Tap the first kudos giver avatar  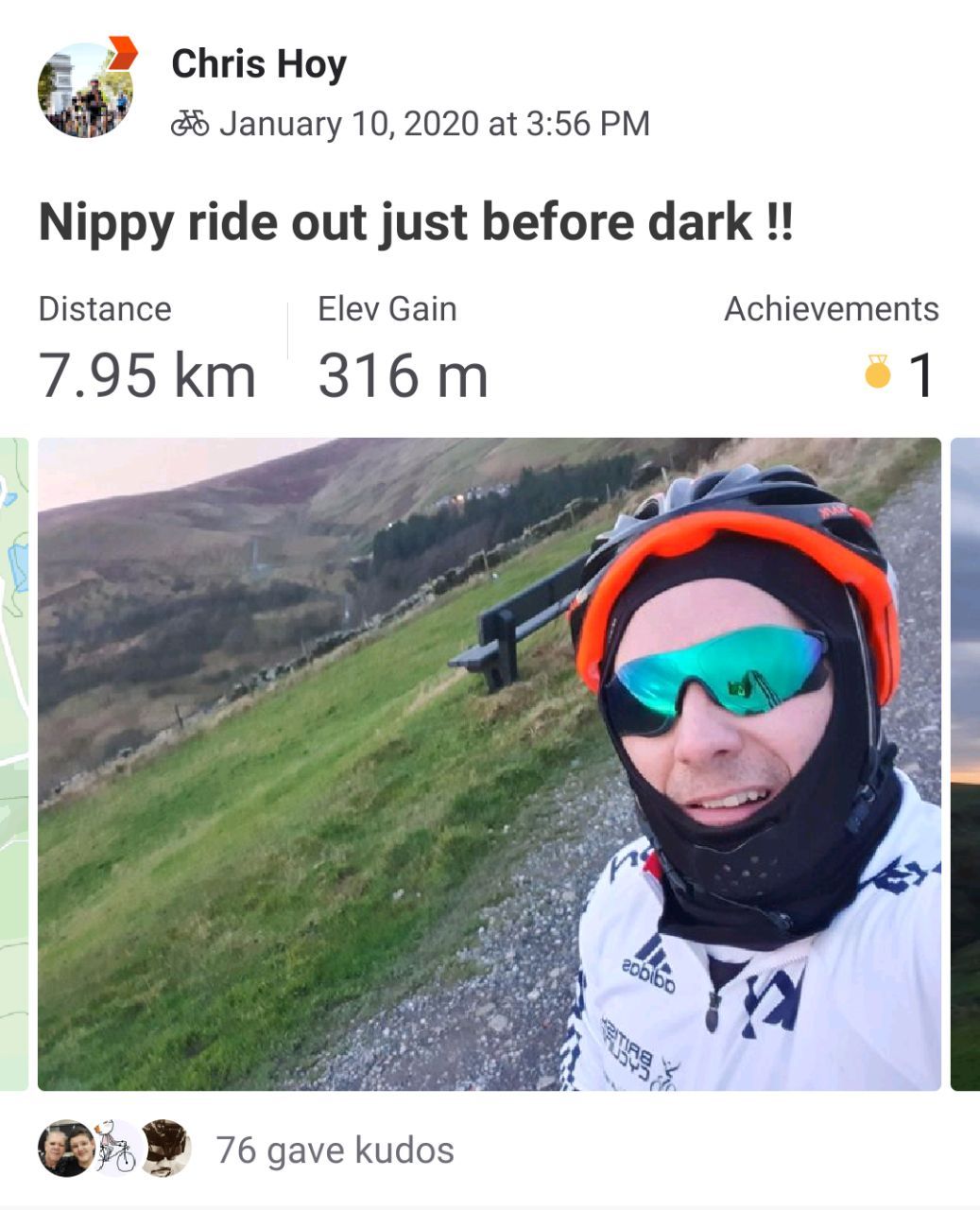[x=66, y=1149]
